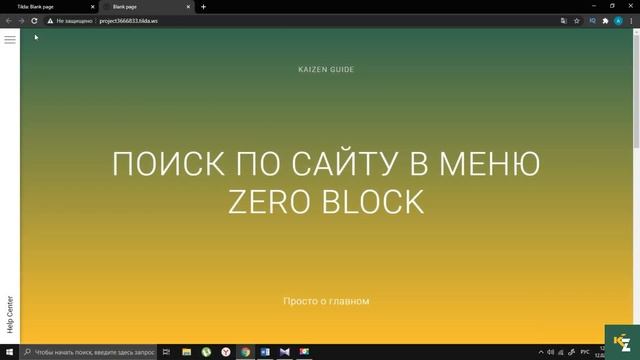
Task: Close the Tilda: Blank page tab
Action: (93, 7)
